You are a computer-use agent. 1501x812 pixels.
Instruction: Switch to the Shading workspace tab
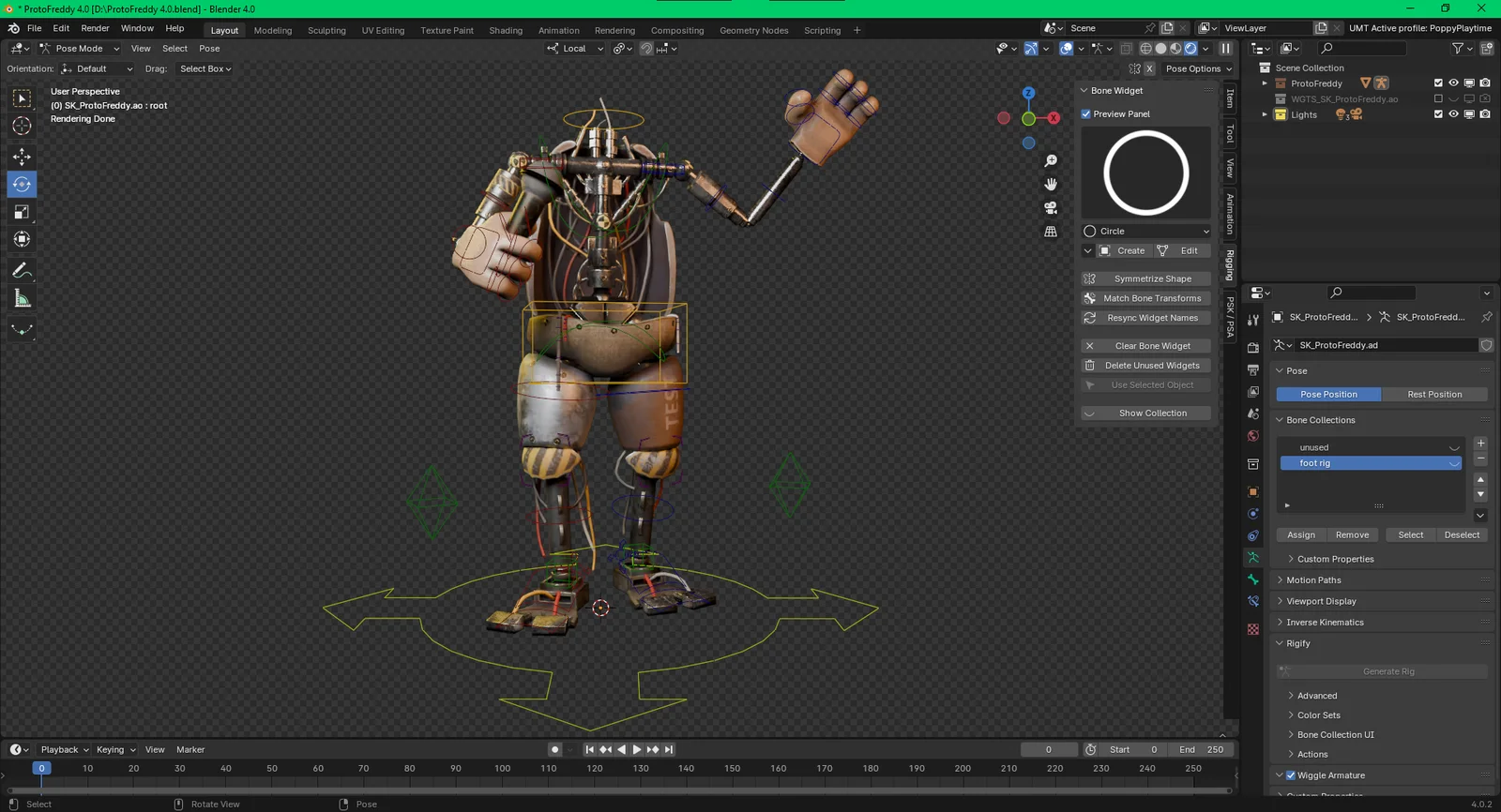point(506,30)
